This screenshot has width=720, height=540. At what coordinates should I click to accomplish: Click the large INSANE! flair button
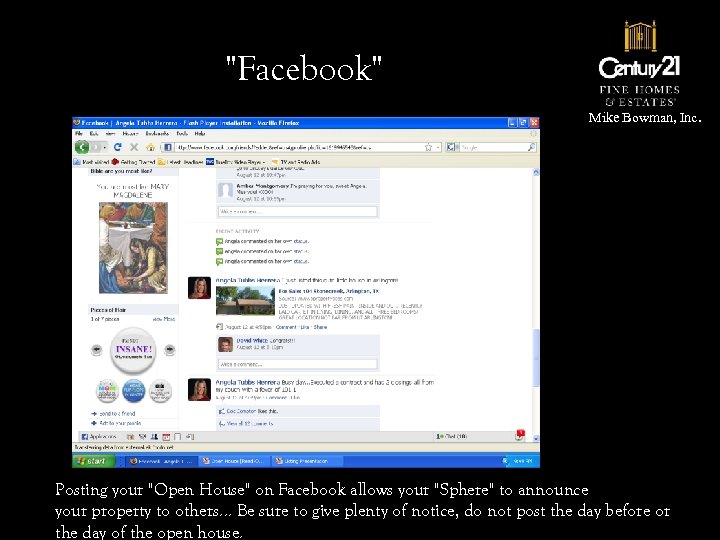point(133,350)
